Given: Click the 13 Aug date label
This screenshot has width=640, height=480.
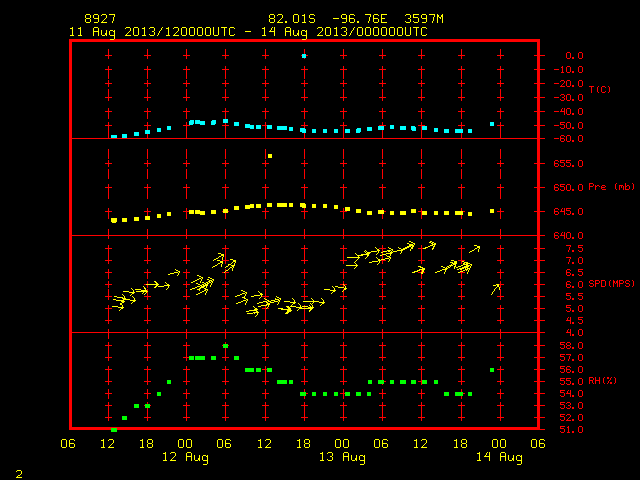Looking at the screenshot, I should pyautogui.click(x=342, y=457).
